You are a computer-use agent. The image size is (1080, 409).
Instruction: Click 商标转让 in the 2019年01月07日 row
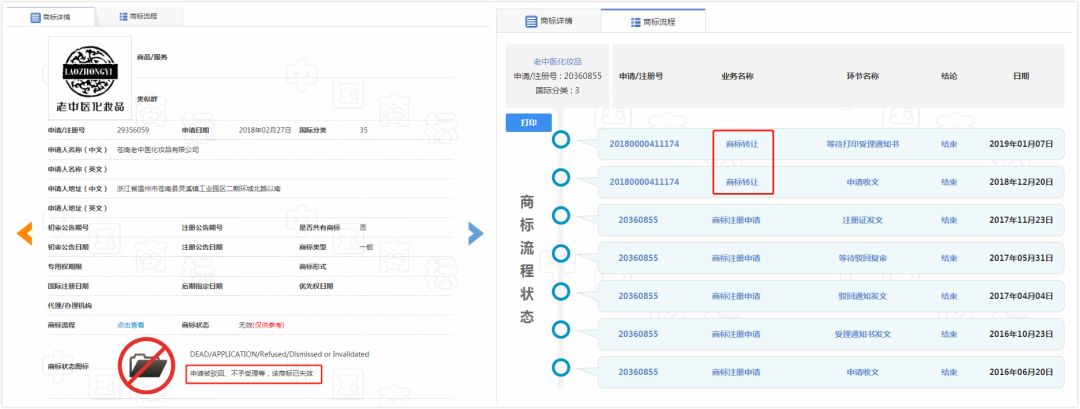pyautogui.click(x=742, y=145)
